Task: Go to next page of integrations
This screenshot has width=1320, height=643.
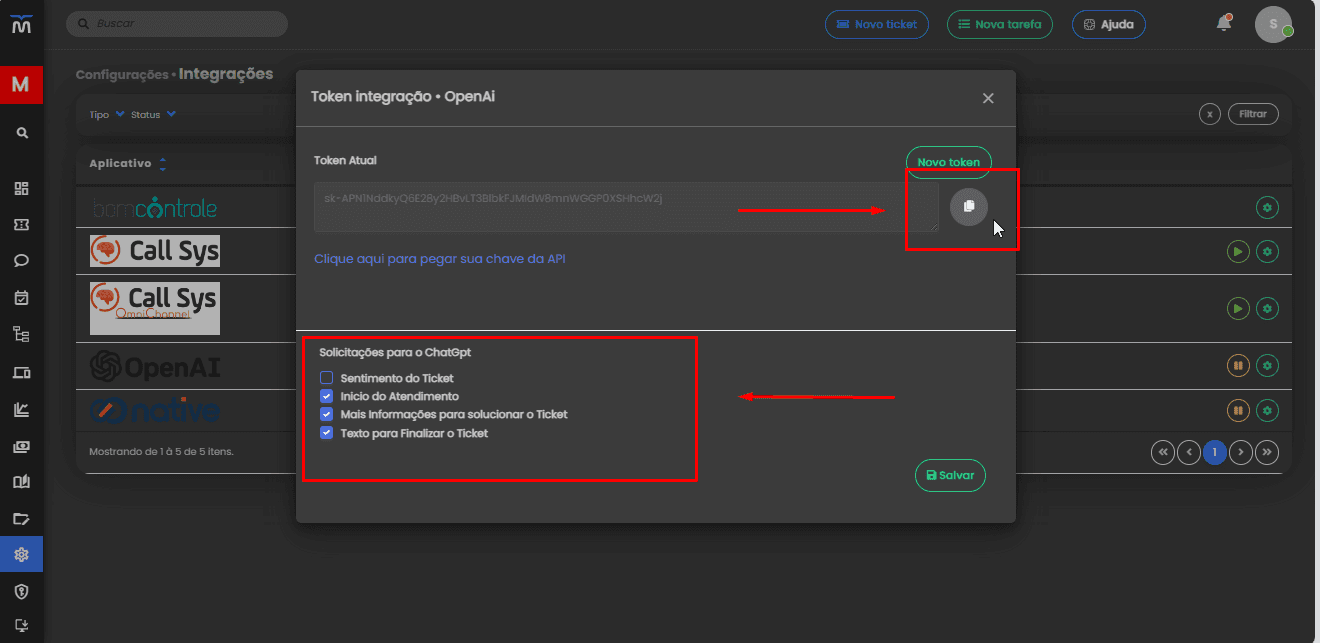Action: click(x=1241, y=452)
